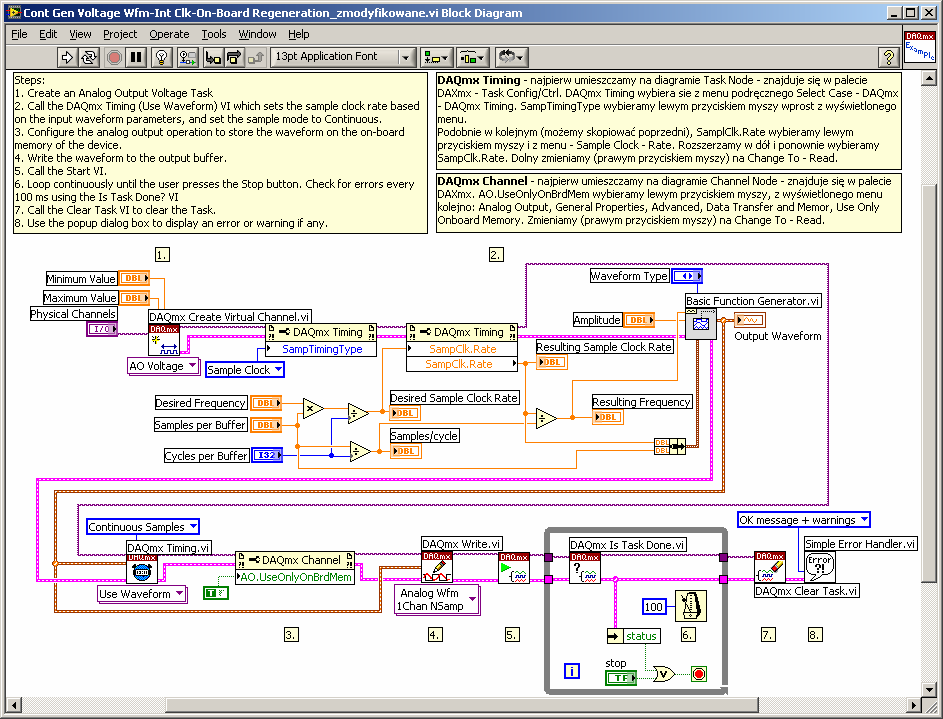Screen dimensions: 943x719
Task: Click Desired Frequency DBL terminal
Action: (x=266, y=403)
